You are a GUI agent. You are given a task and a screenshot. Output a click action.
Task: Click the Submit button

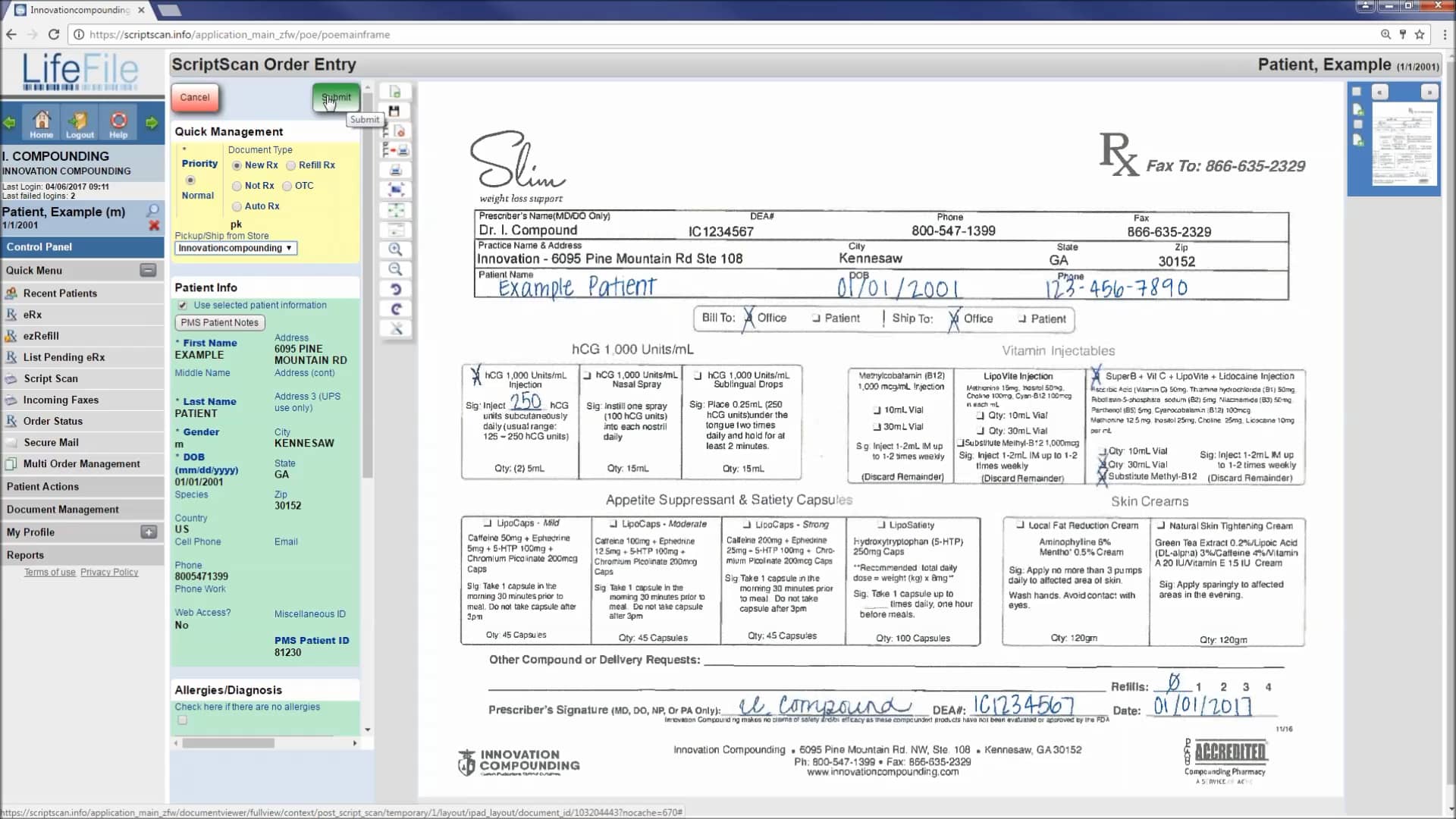[334, 97]
